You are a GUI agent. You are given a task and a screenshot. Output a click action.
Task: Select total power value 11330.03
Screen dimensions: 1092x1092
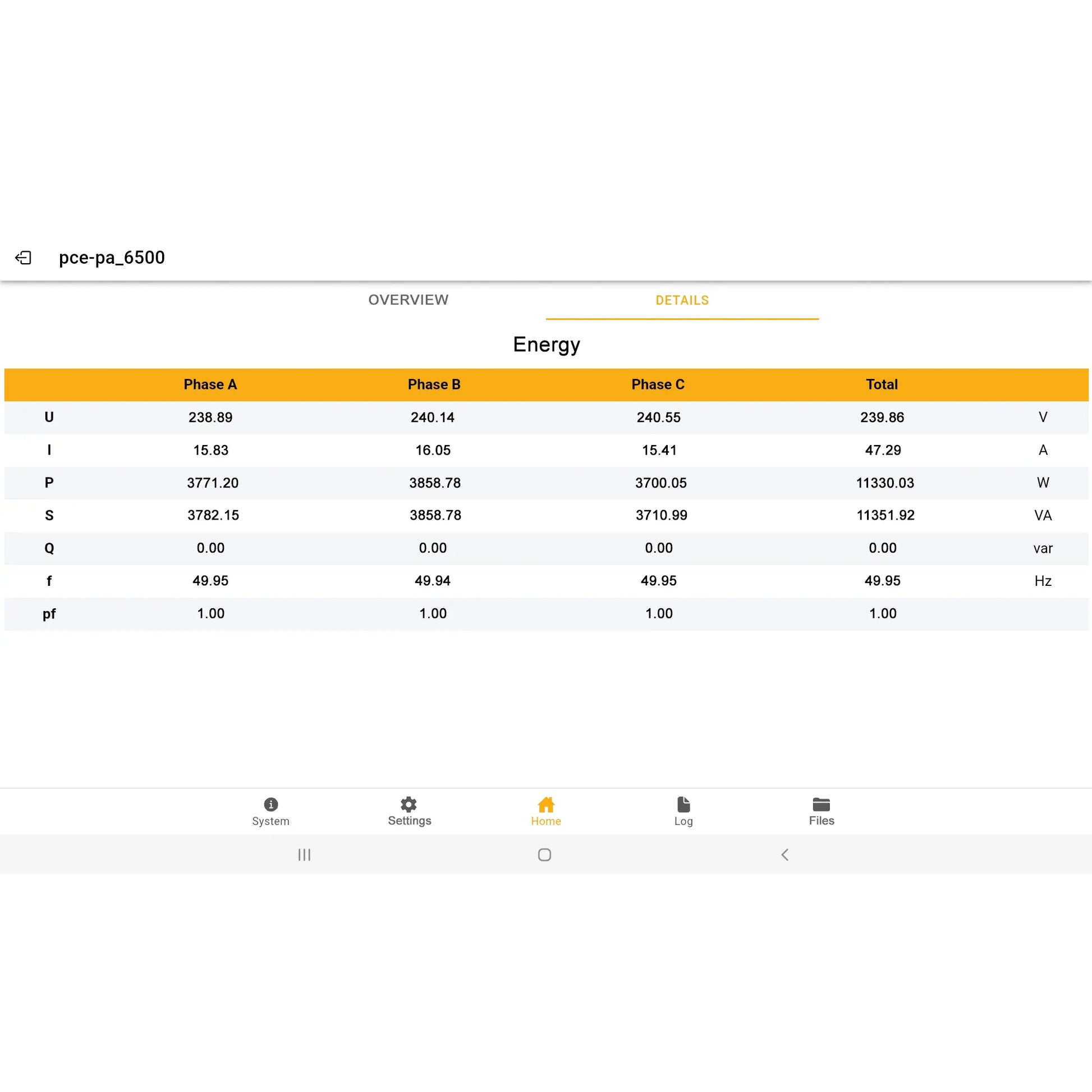(884, 483)
